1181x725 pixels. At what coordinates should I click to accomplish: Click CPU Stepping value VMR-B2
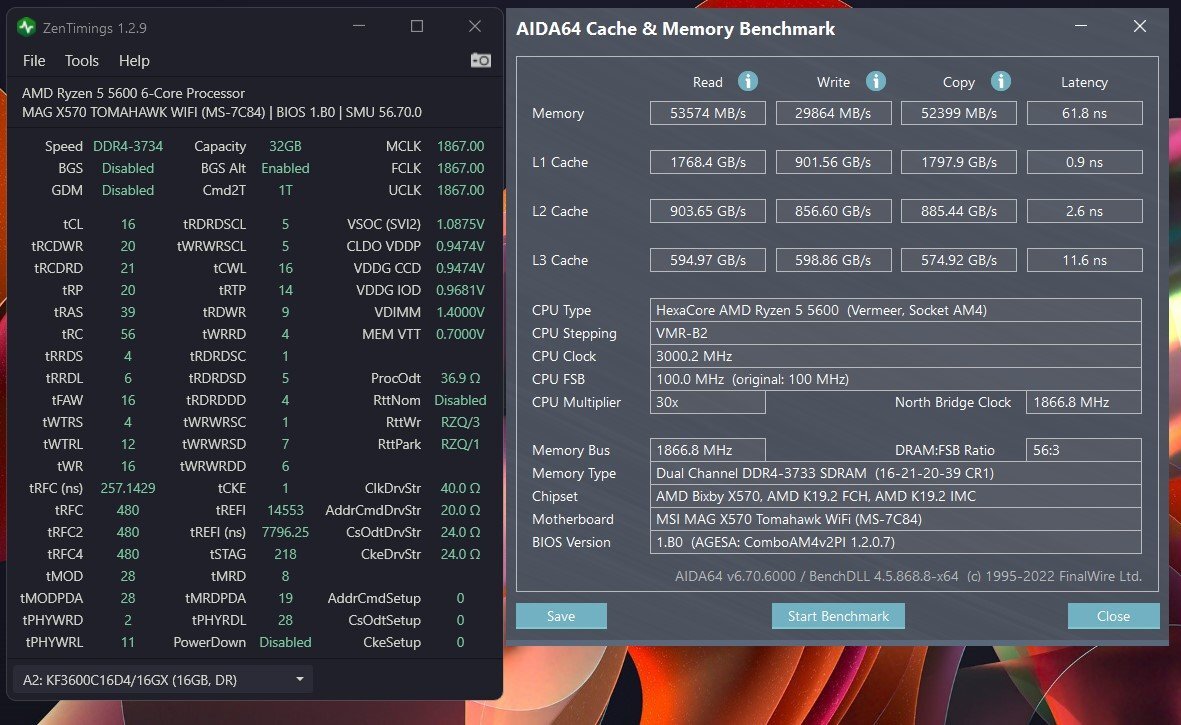[896, 333]
